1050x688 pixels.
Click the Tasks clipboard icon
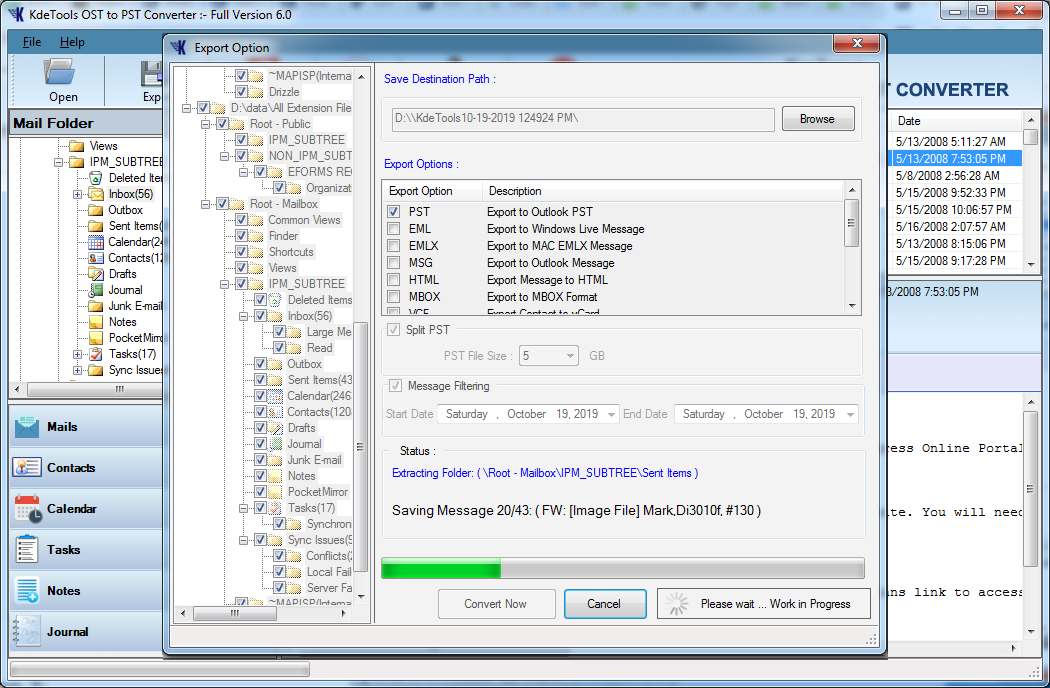(x=28, y=550)
